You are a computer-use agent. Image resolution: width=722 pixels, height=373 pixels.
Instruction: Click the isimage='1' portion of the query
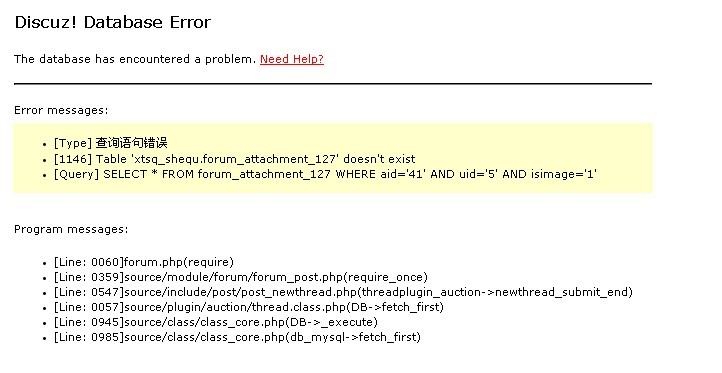tap(564, 175)
